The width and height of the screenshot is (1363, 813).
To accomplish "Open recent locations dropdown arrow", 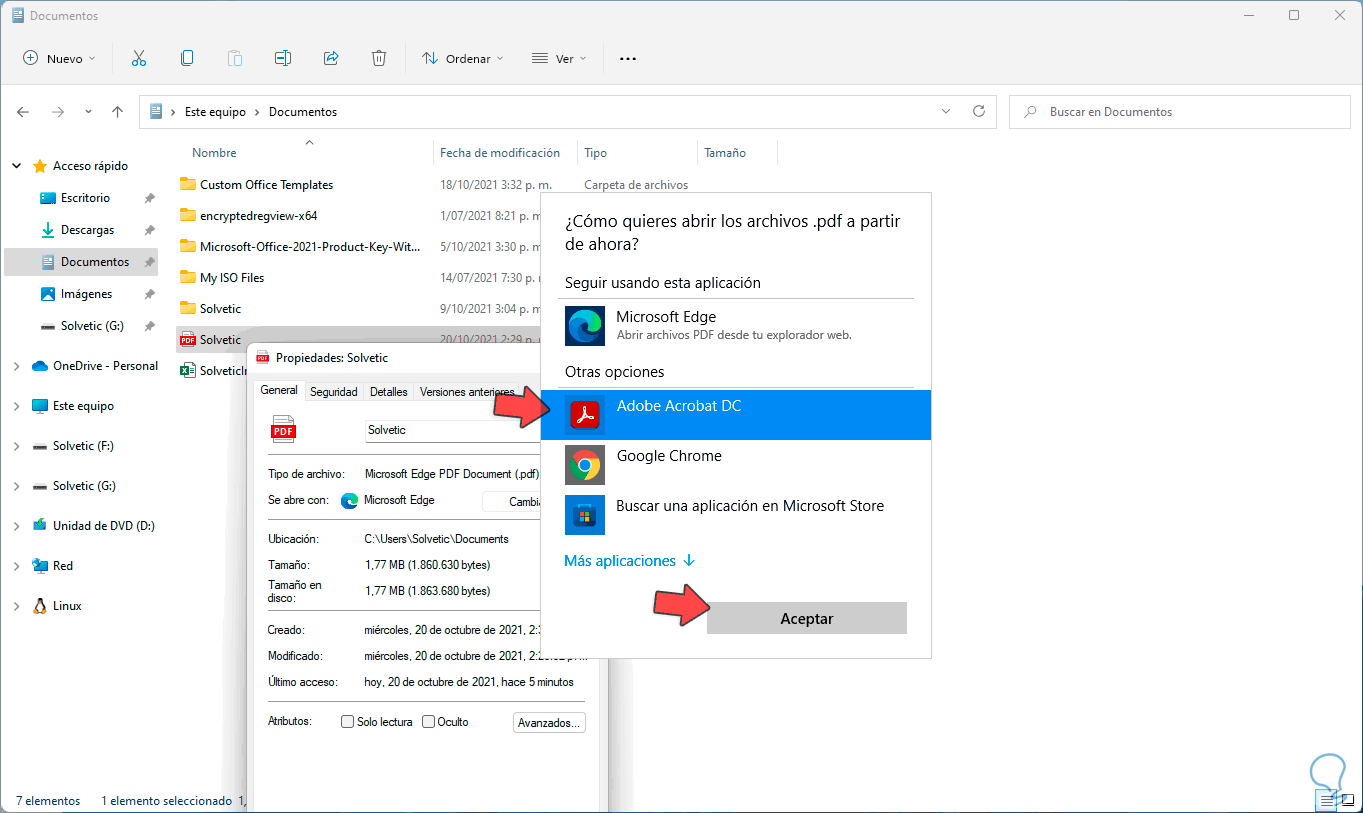I will pos(88,112).
